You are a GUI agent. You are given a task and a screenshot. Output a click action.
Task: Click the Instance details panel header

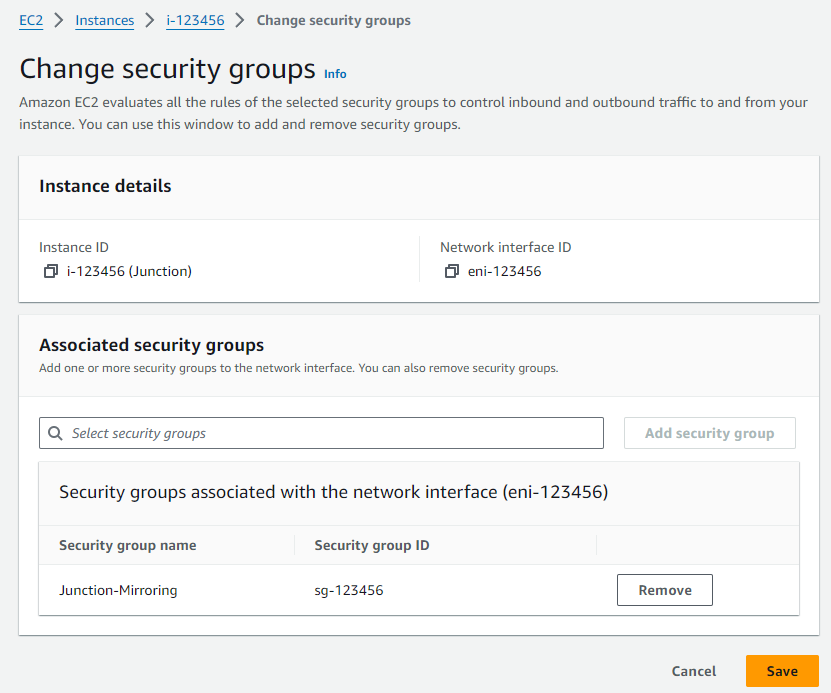[105, 186]
